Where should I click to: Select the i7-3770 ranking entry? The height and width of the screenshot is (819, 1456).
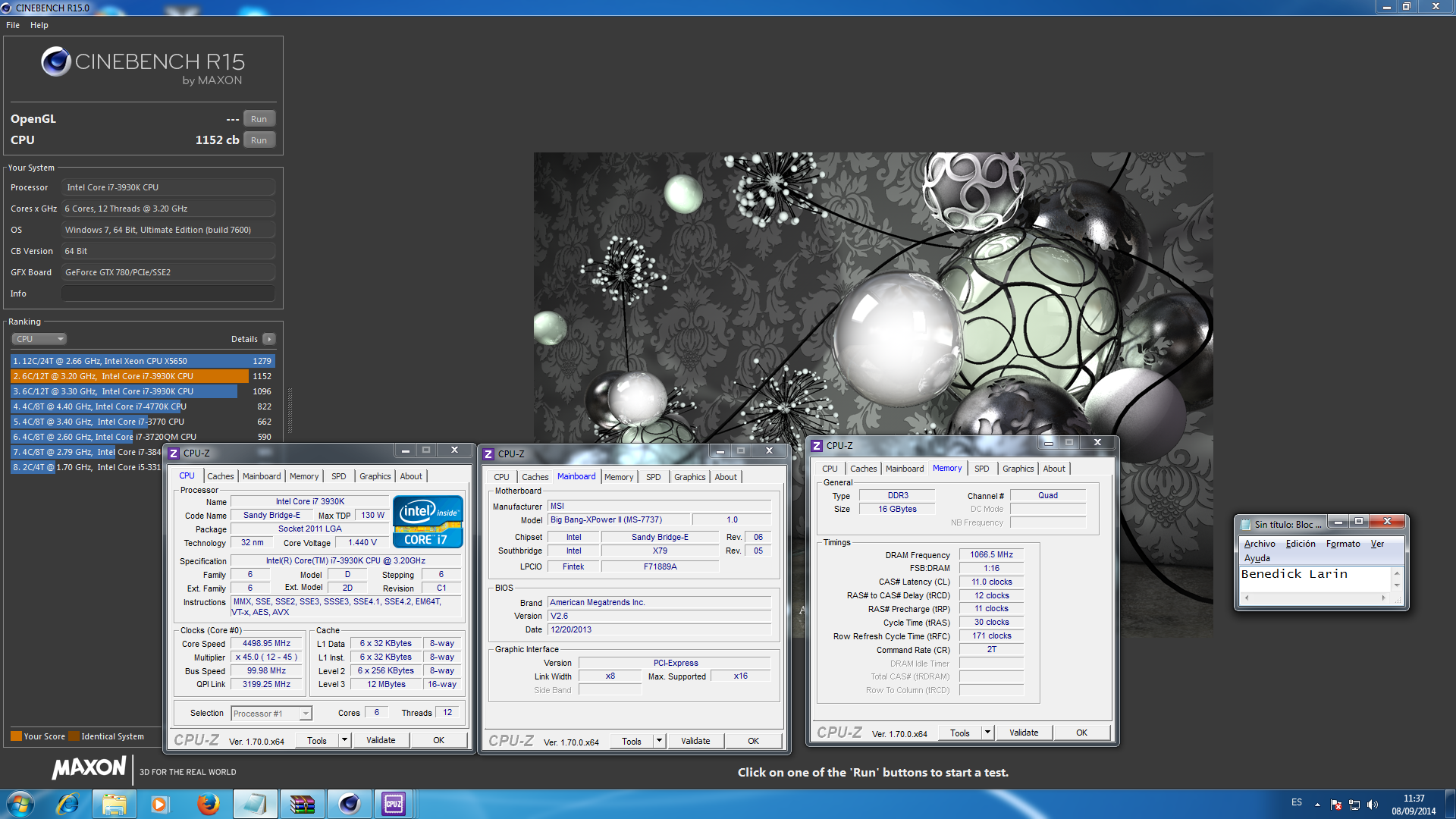(143, 422)
